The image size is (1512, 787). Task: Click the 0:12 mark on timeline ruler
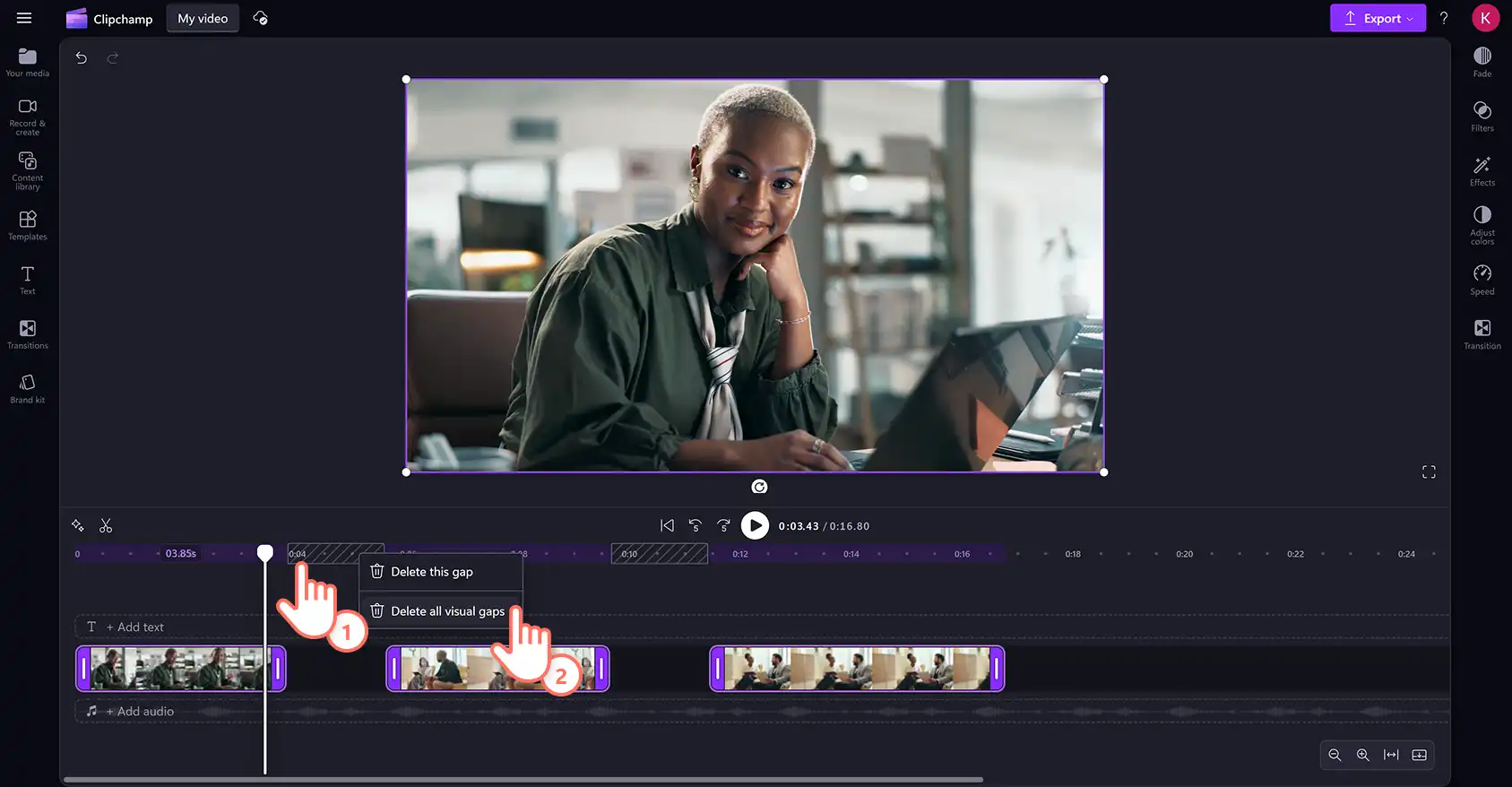[740, 554]
